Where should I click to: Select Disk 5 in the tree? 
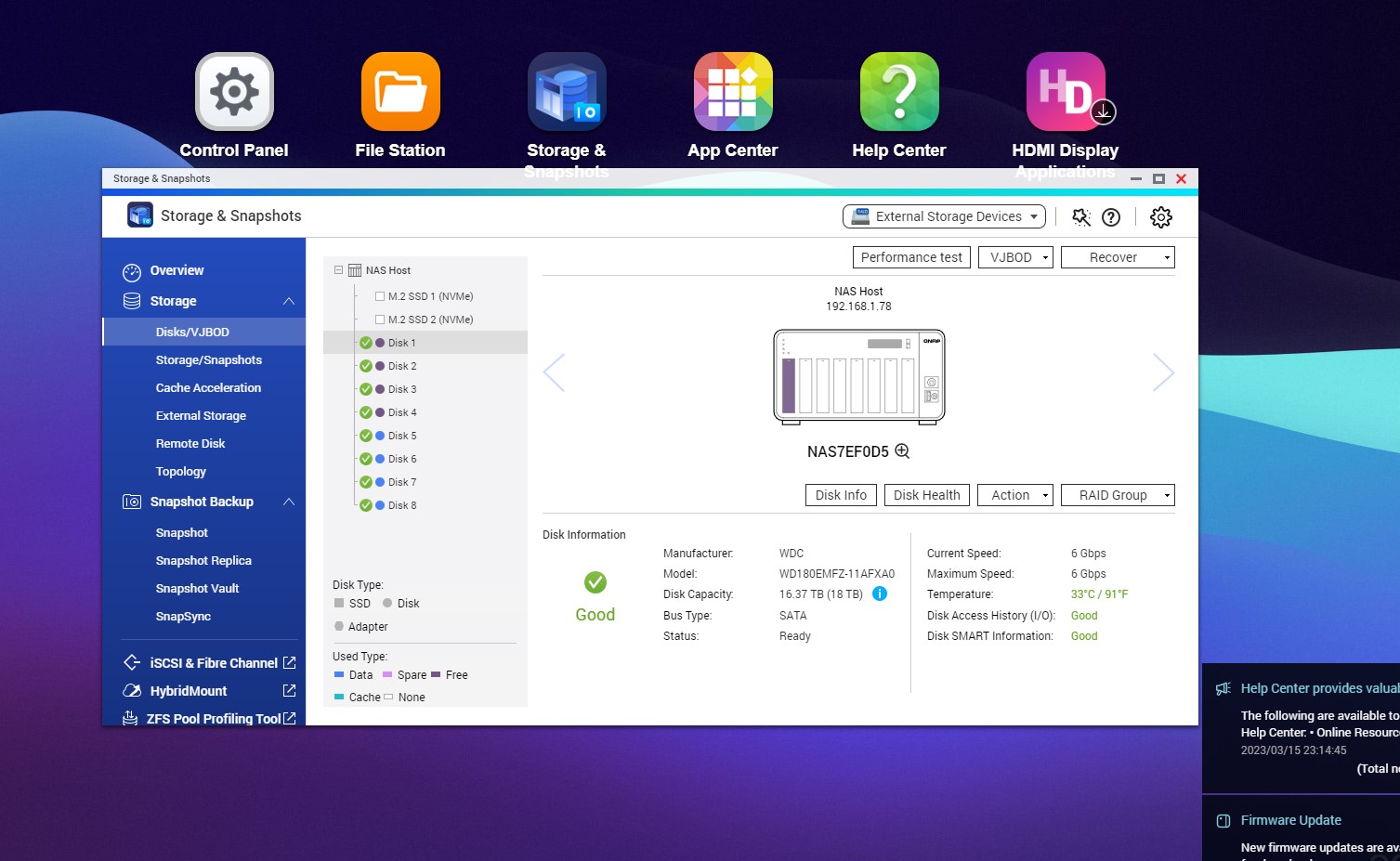pos(402,436)
